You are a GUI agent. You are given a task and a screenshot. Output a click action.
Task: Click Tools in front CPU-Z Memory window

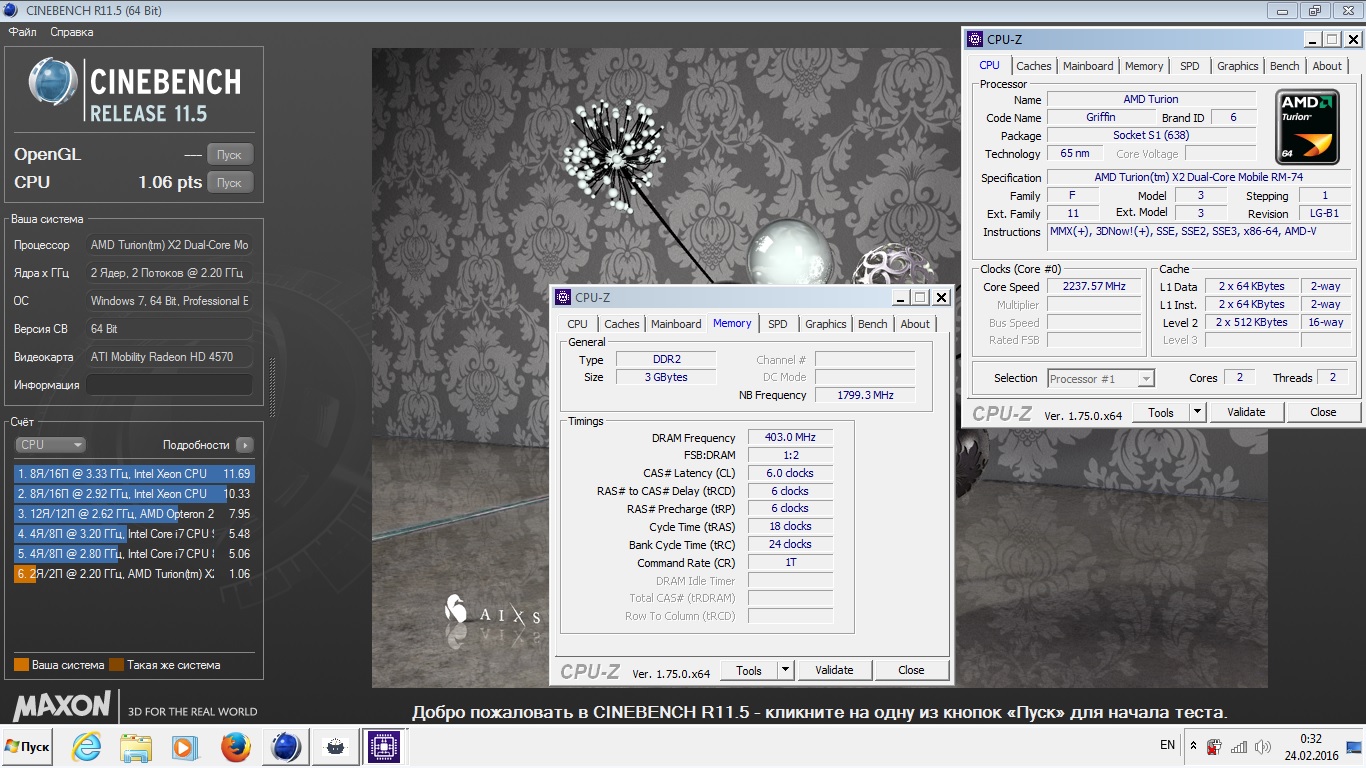pos(749,671)
